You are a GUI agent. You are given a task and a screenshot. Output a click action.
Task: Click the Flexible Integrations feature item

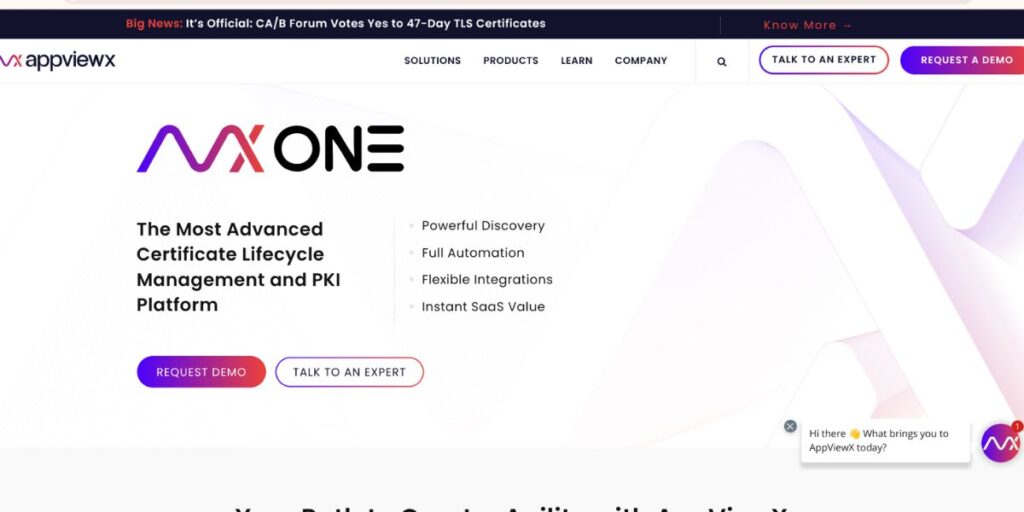(x=487, y=280)
